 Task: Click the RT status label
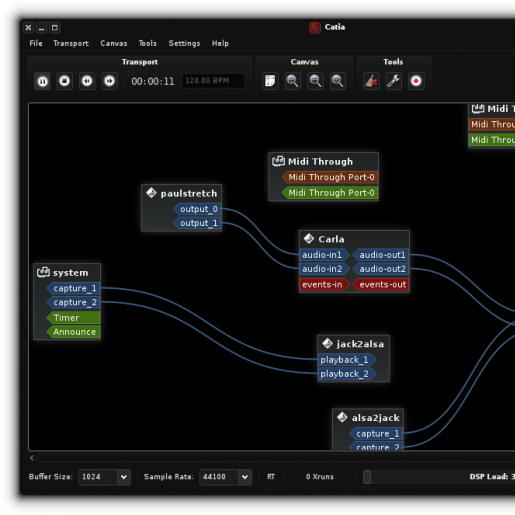[271, 477]
